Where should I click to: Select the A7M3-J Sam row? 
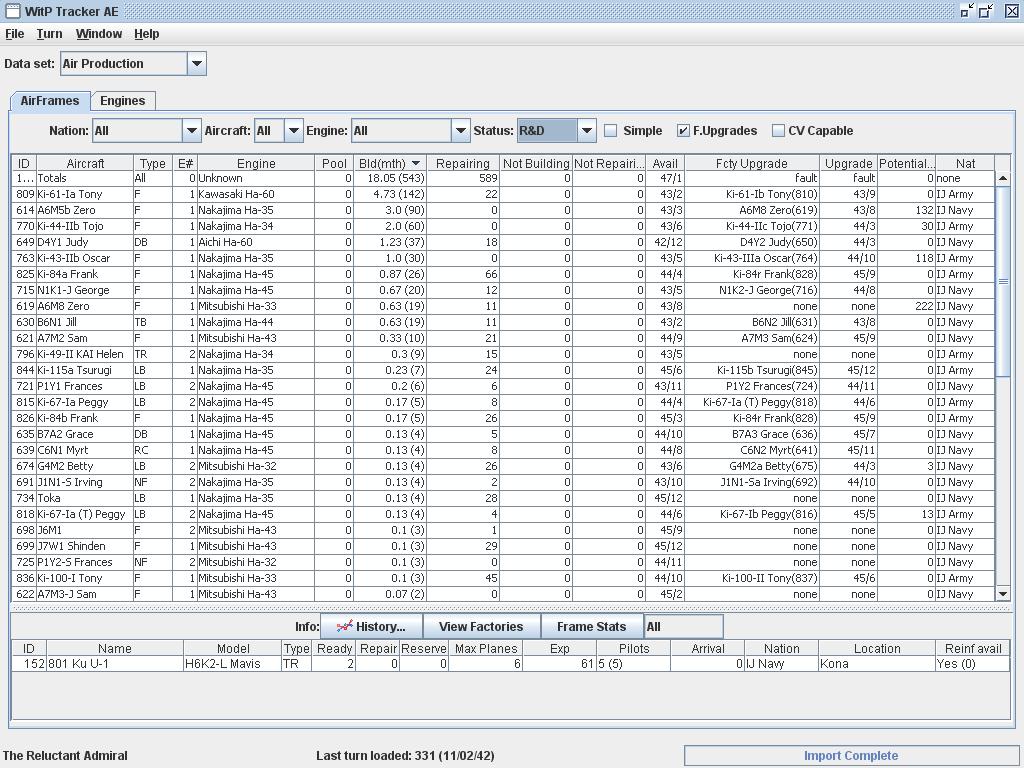[503, 594]
